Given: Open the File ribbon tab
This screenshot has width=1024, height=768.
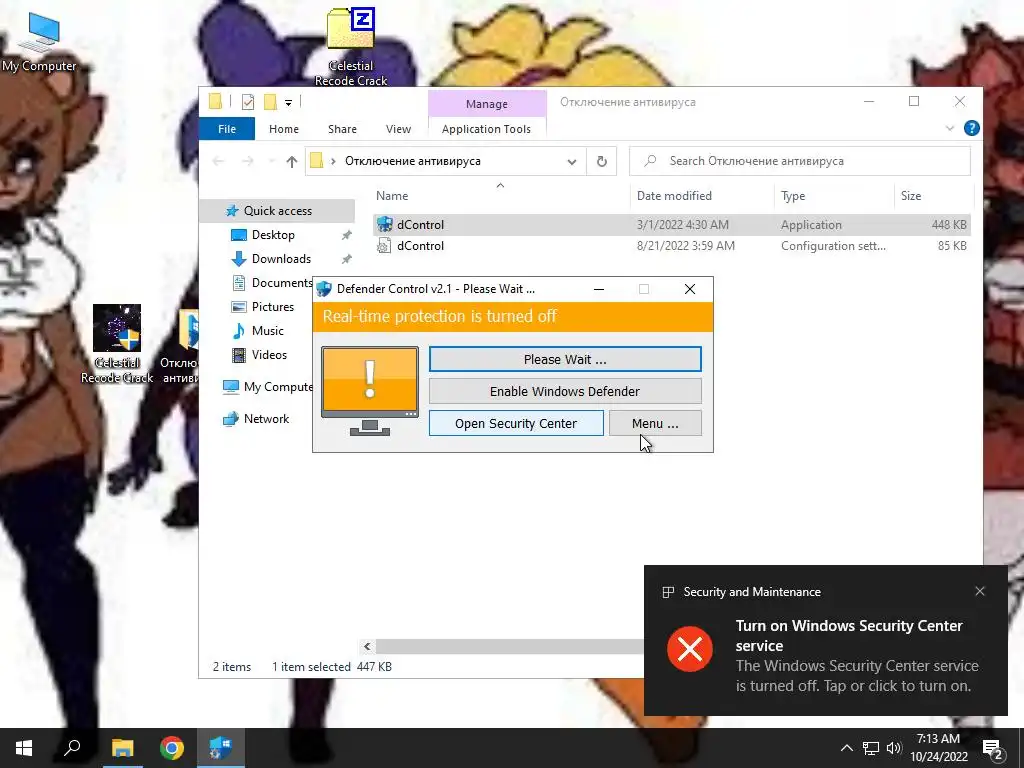Looking at the screenshot, I should click(227, 129).
